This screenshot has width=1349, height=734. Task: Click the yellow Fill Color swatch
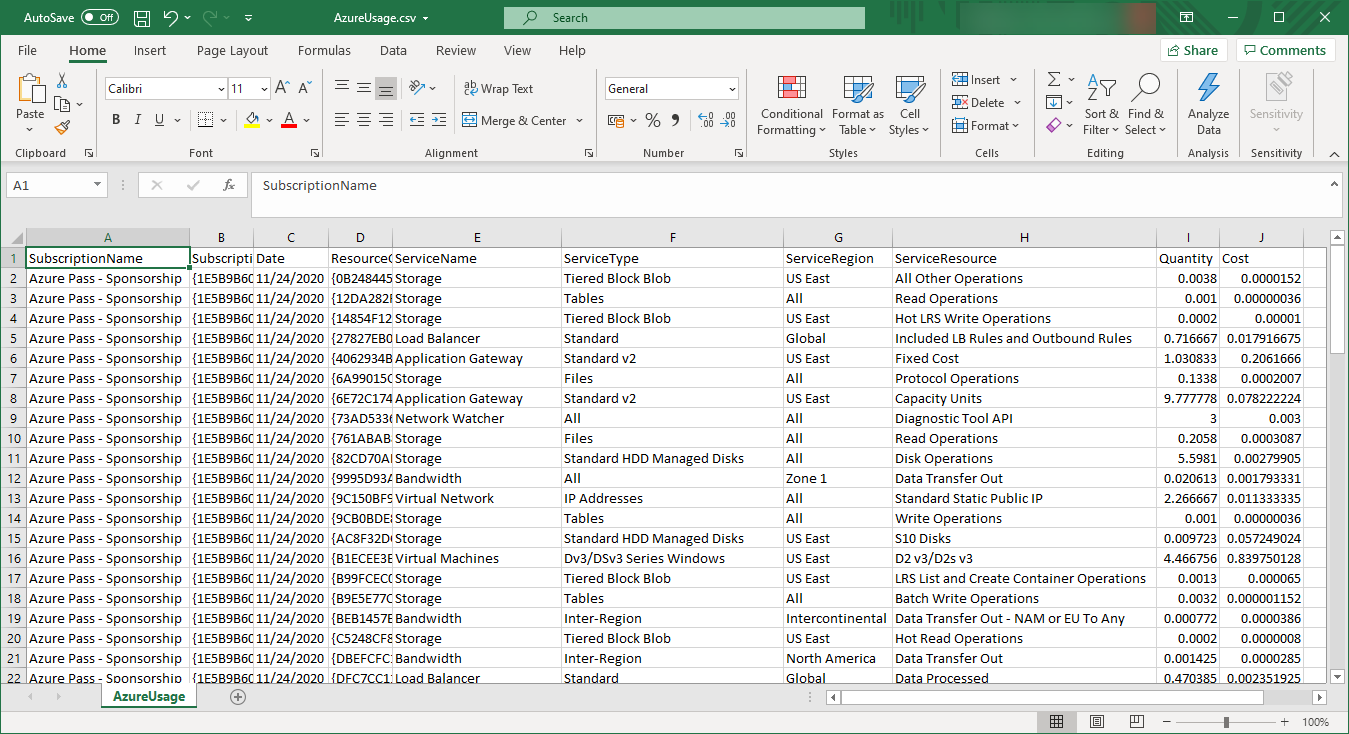click(x=252, y=120)
